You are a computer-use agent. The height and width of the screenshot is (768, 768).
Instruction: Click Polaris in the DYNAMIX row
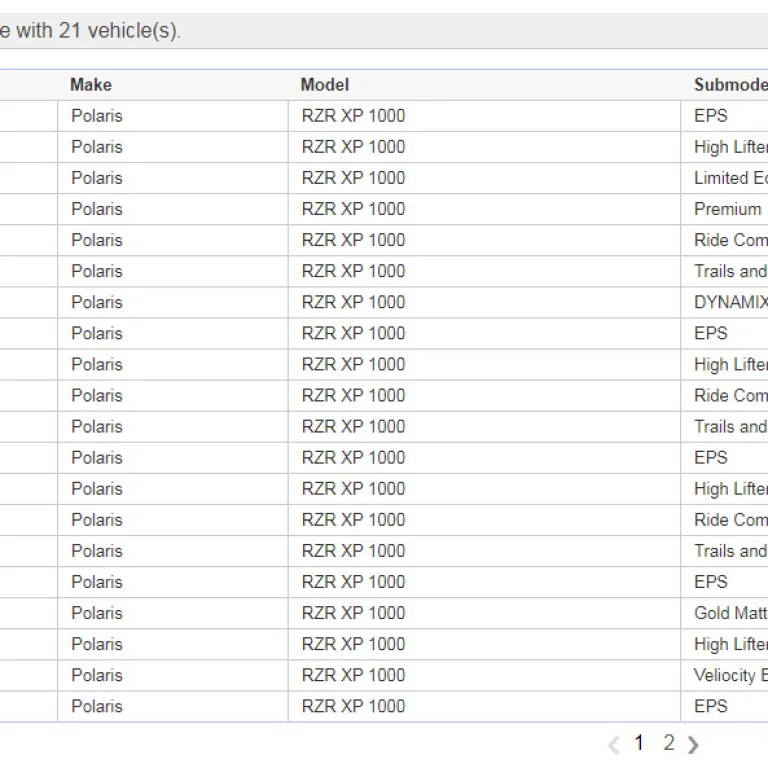coord(97,302)
